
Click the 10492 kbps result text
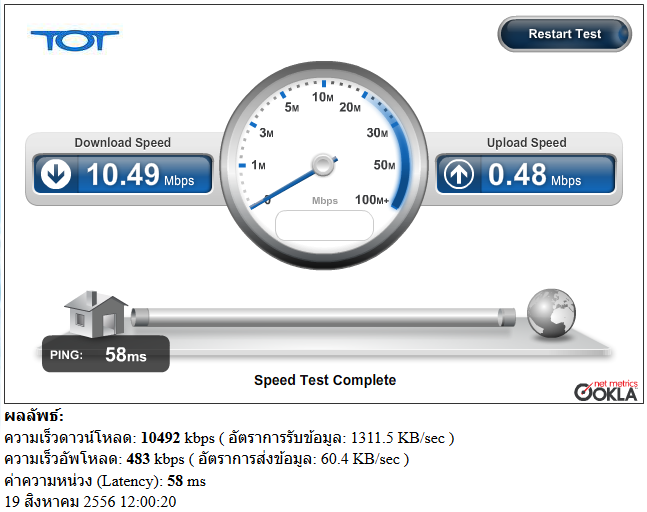(178, 438)
